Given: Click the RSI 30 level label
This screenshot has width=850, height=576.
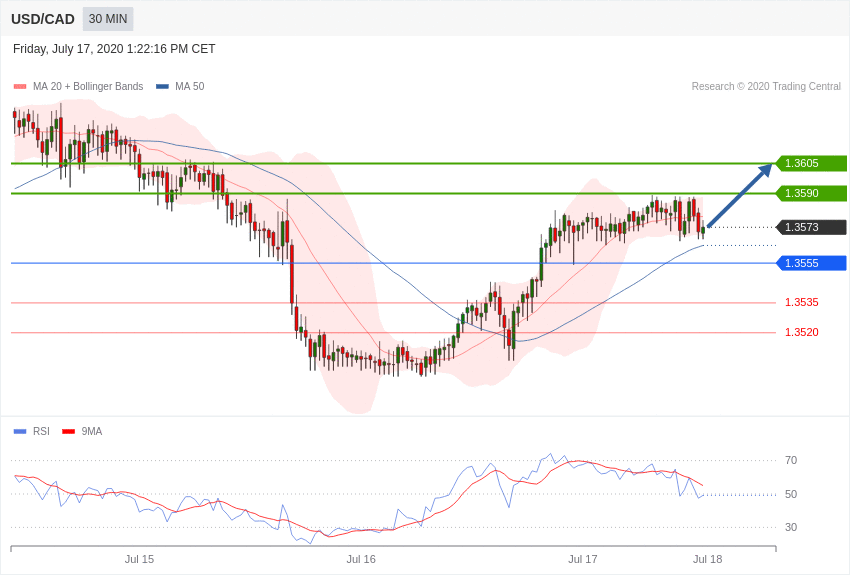Looking at the screenshot, I should click(791, 527).
